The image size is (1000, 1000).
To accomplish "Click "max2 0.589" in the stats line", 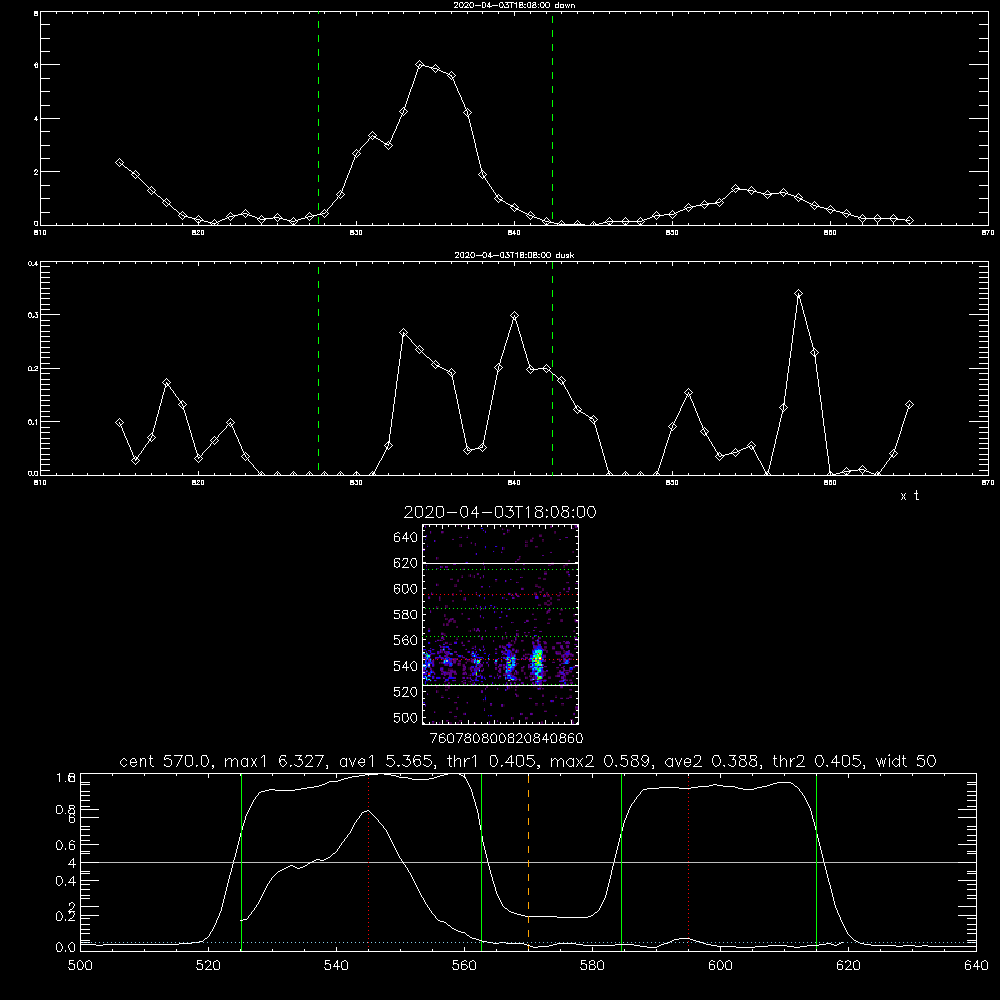I will 601,761.
